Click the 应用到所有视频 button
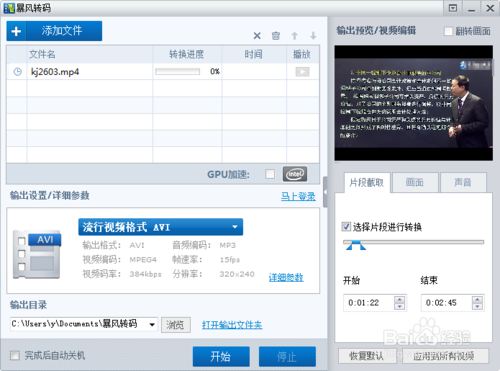 444,356
